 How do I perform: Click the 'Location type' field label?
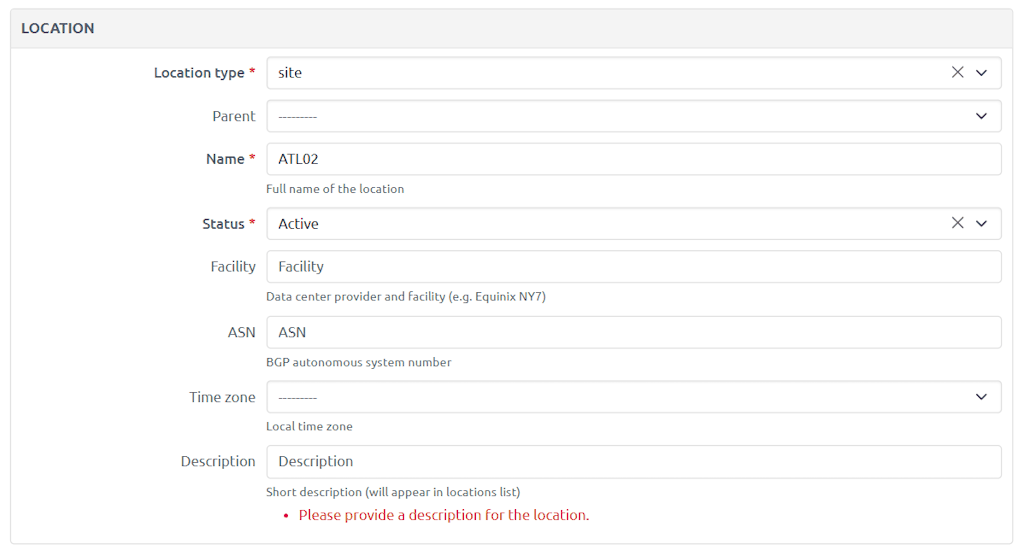pos(199,73)
